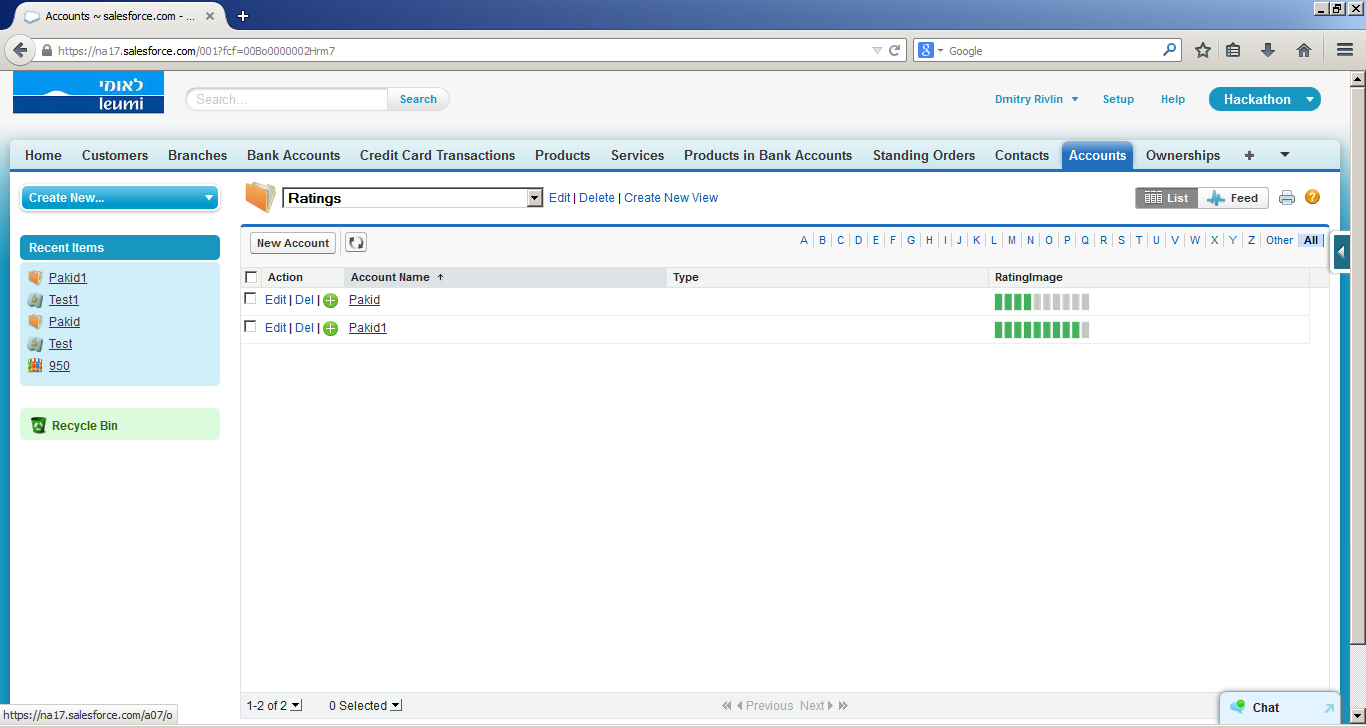Open Dmitry Rivlin user menu

(1037, 99)
